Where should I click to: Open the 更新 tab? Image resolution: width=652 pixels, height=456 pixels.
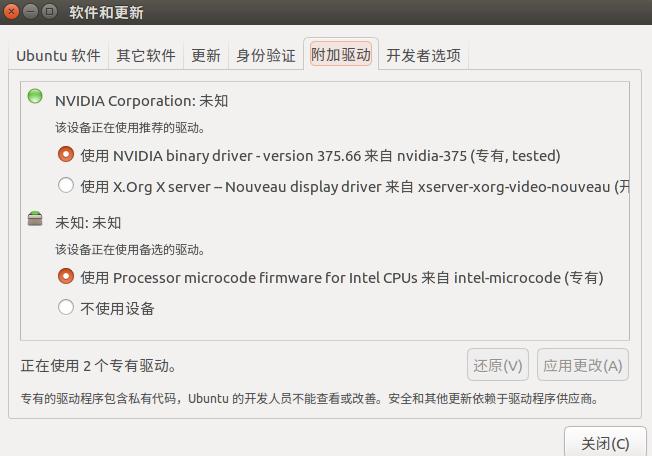click(206, 55)
